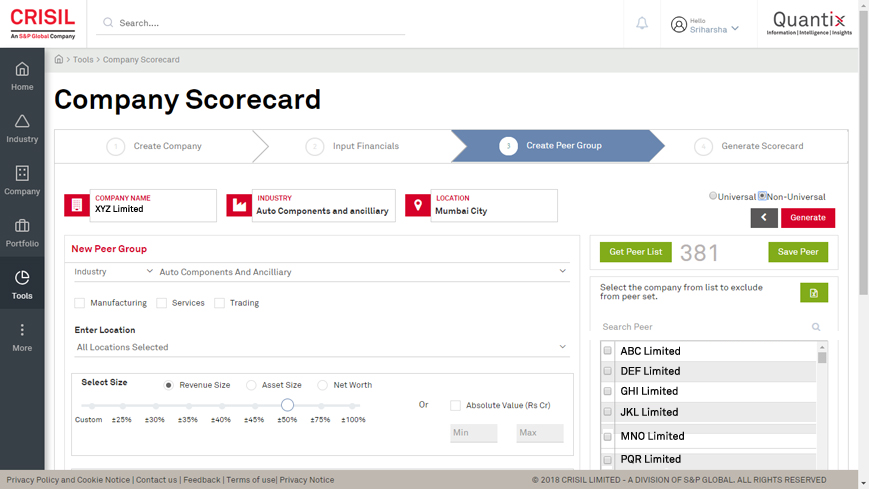Go to the Generate Scorecard step
This screenshot has height=489, width=869.
761,146
